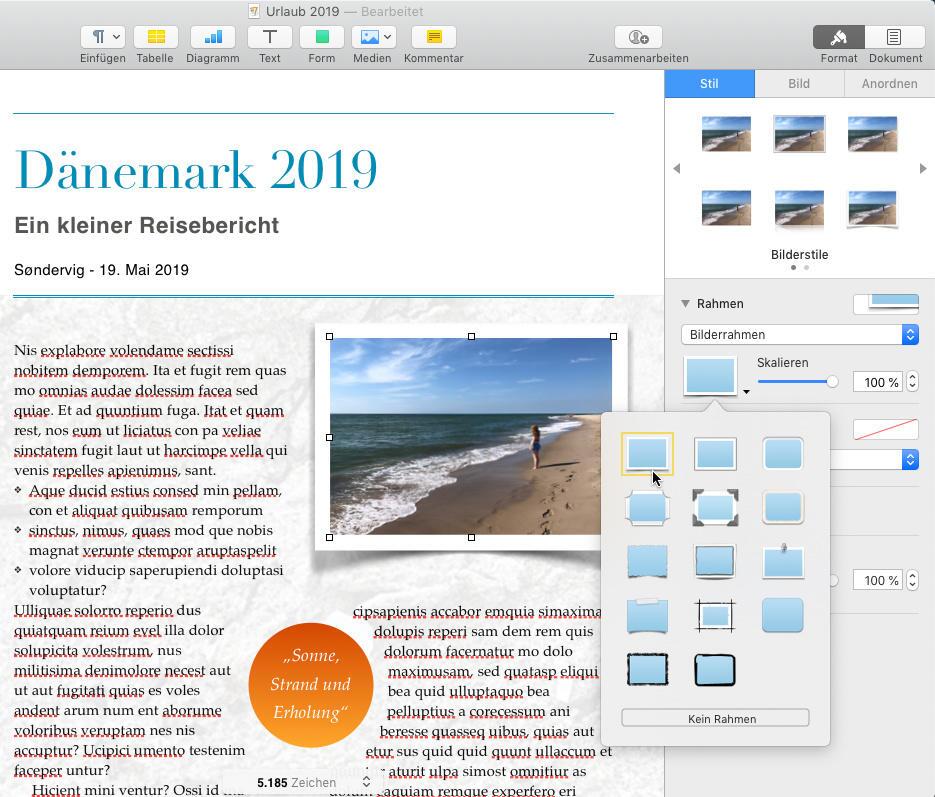
Task: Toggle the Dokument sidebar button
Action: (x=894, y=37)
